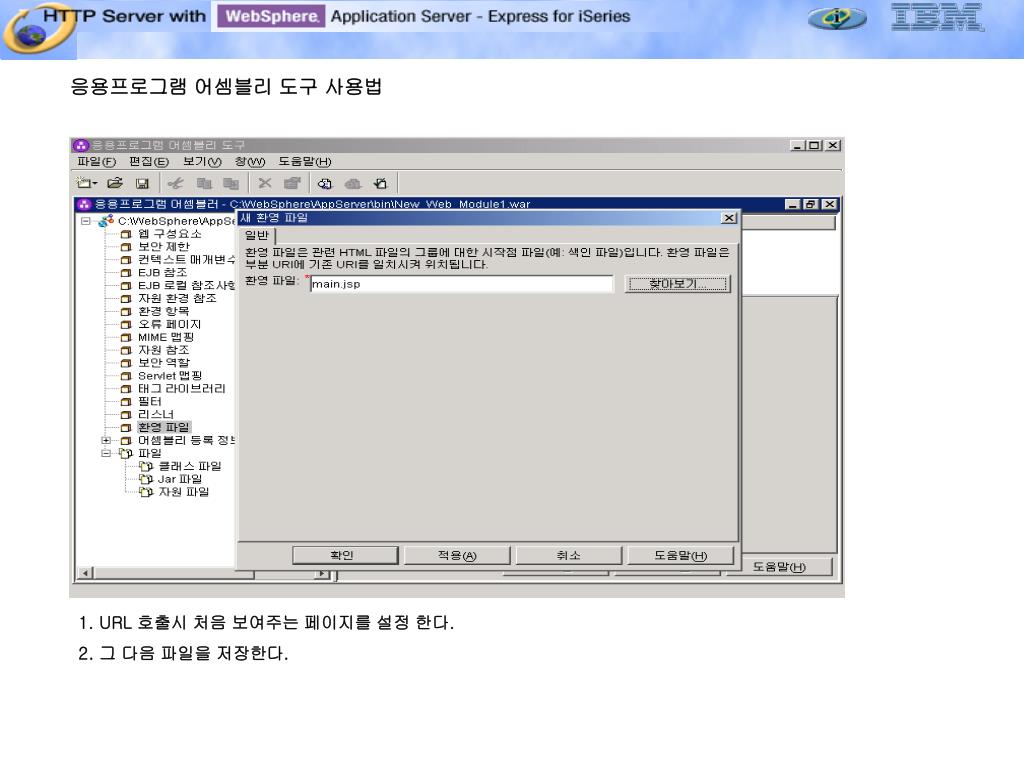1024x768 pixels.
Task: Click the folder icon beside 필터
Action: tap(126, 401)
